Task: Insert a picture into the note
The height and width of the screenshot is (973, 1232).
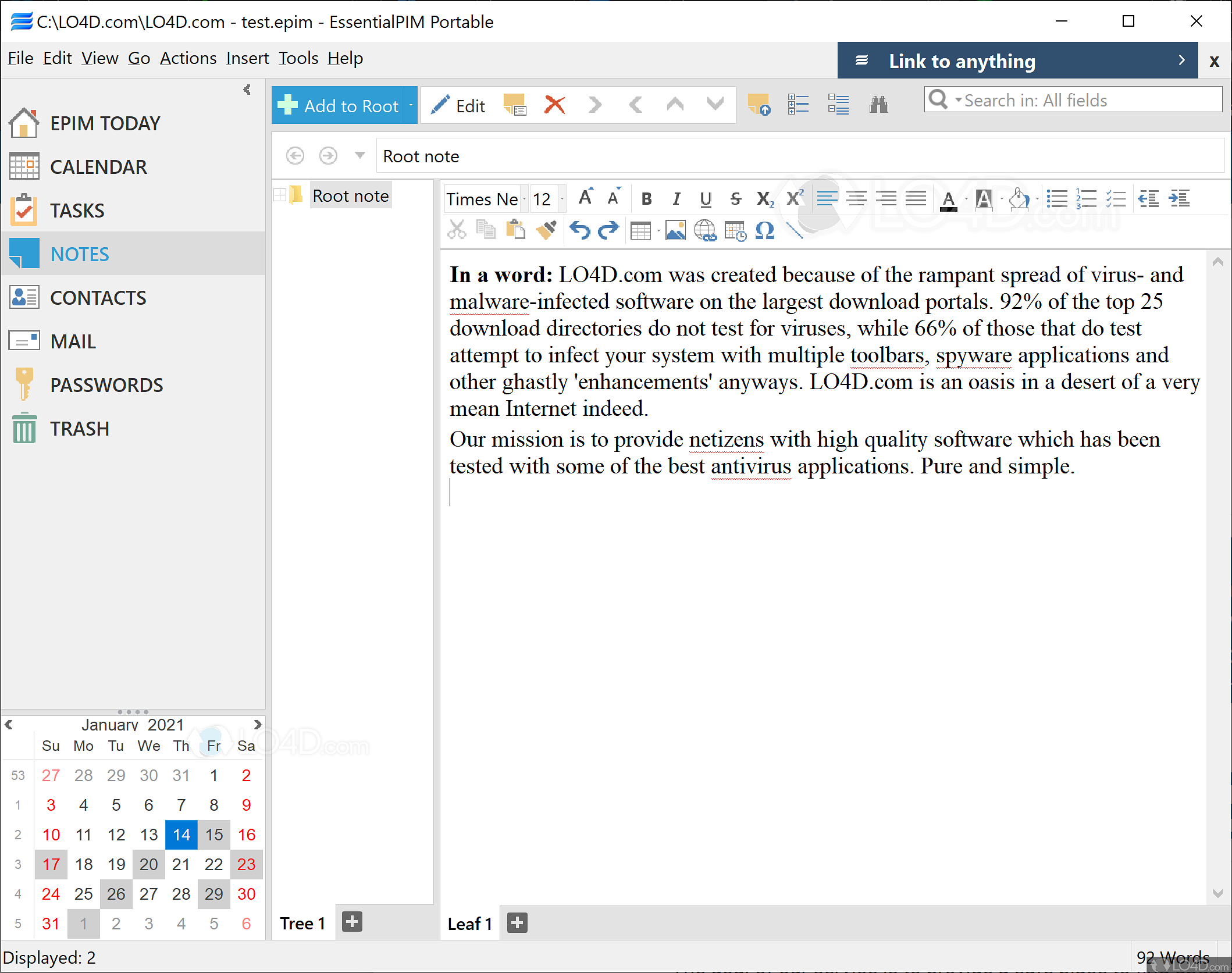Action: [675, 230]
